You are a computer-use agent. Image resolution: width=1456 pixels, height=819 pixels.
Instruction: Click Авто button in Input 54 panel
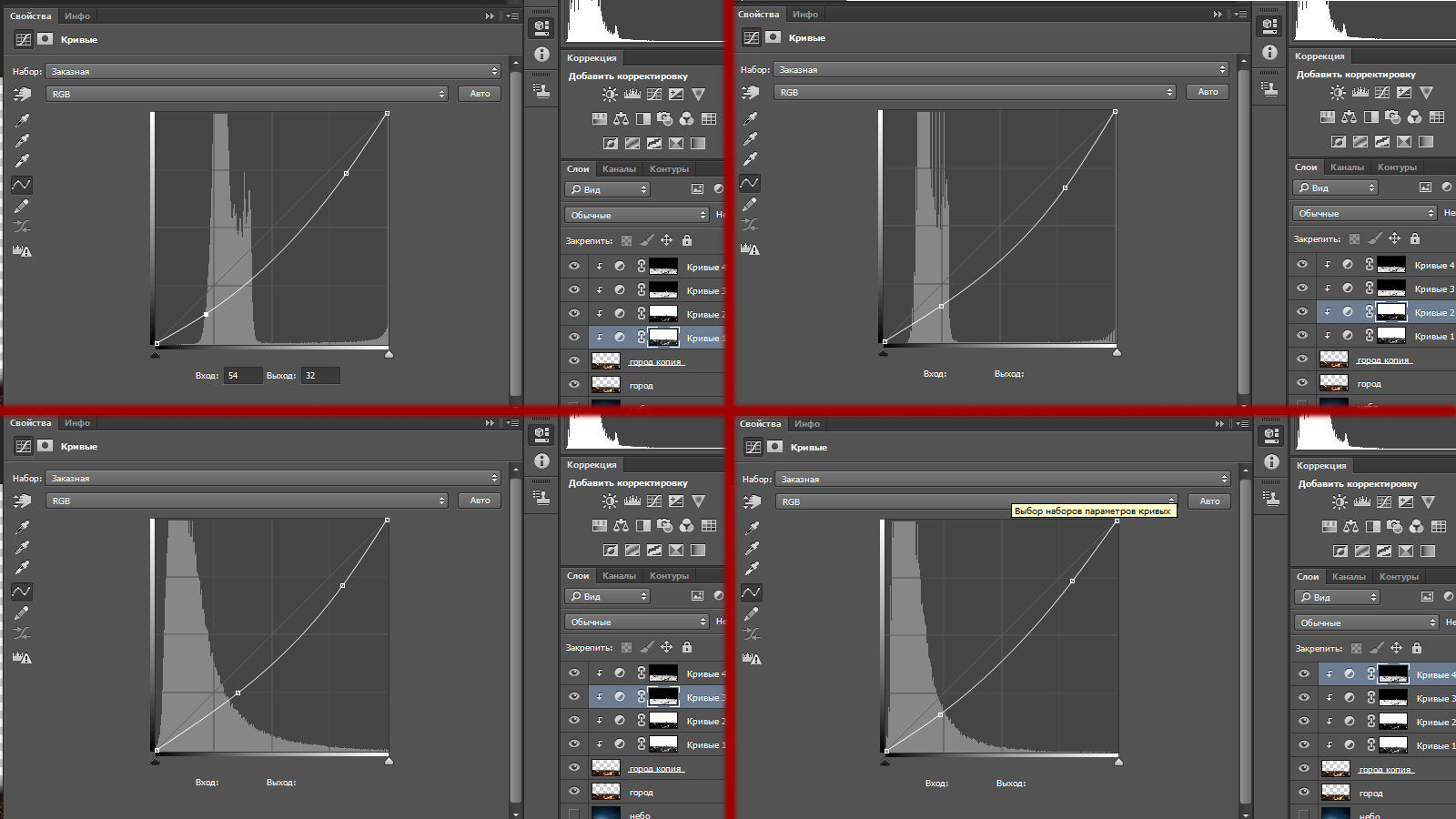pos(480,94)
